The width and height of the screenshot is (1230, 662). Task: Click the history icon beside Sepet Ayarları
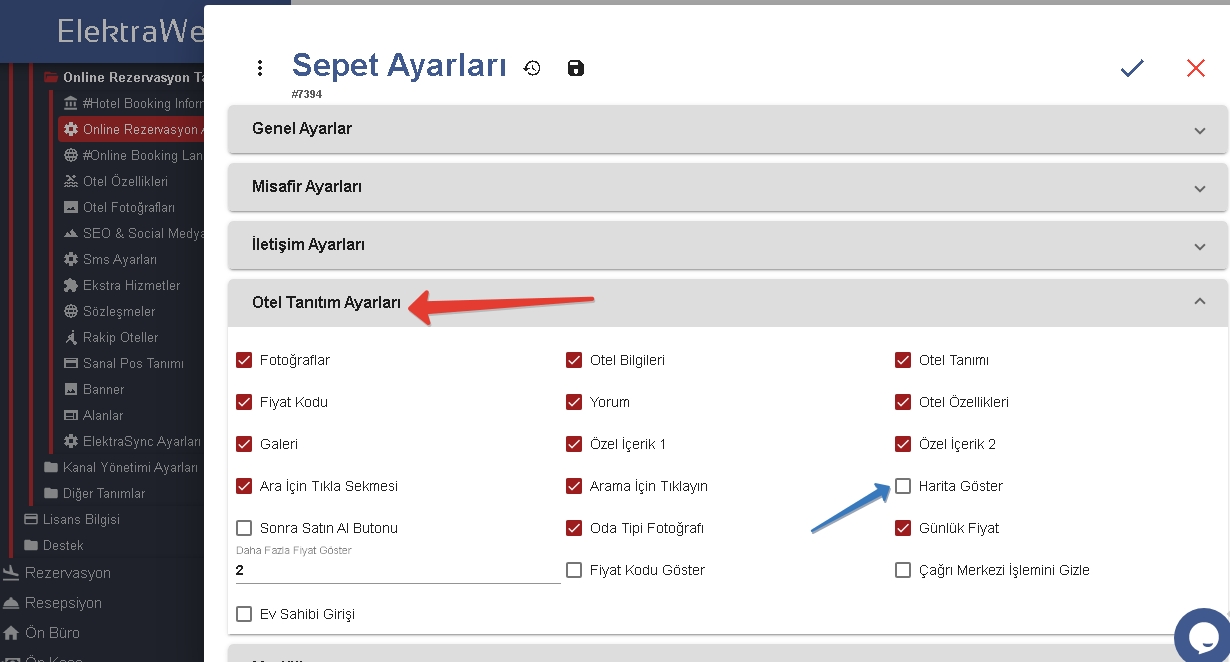(532, 68)
